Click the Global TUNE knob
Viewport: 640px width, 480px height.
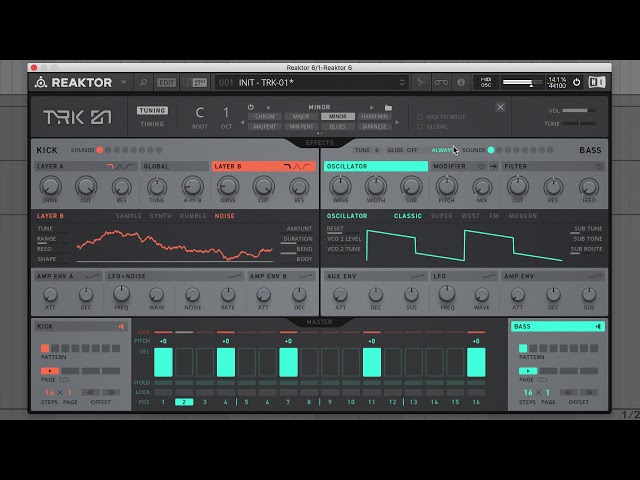tap(157, 187)
